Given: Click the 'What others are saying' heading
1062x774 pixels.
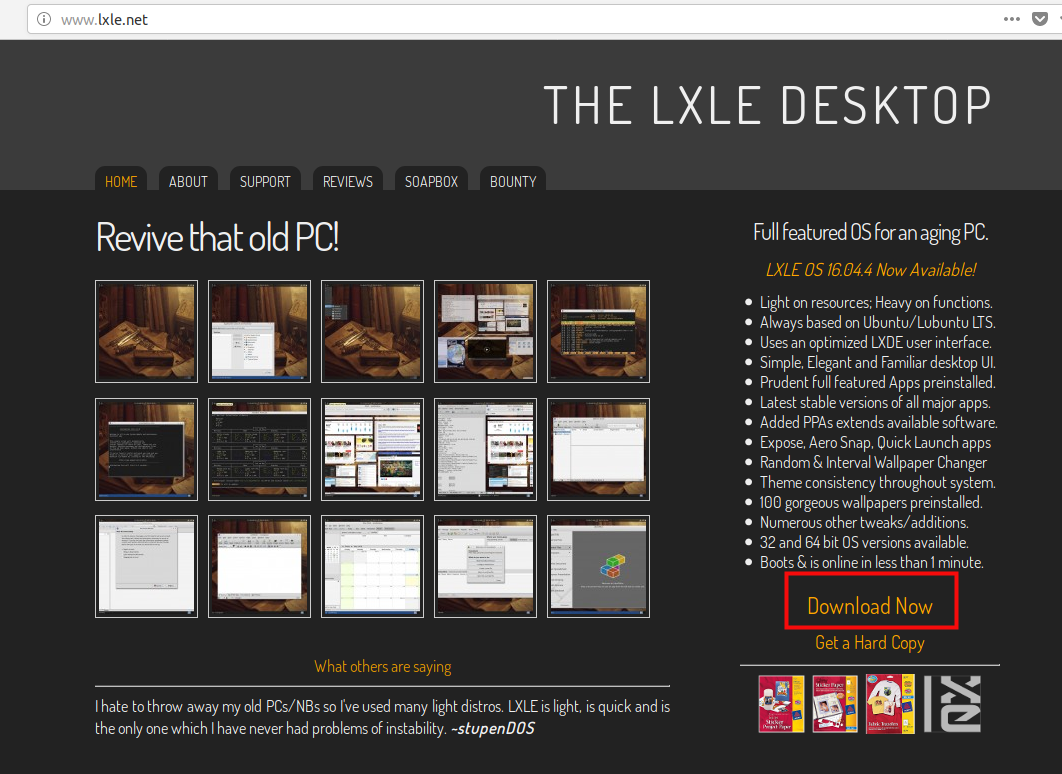Looking at the screenshot, I should (383, 666).
